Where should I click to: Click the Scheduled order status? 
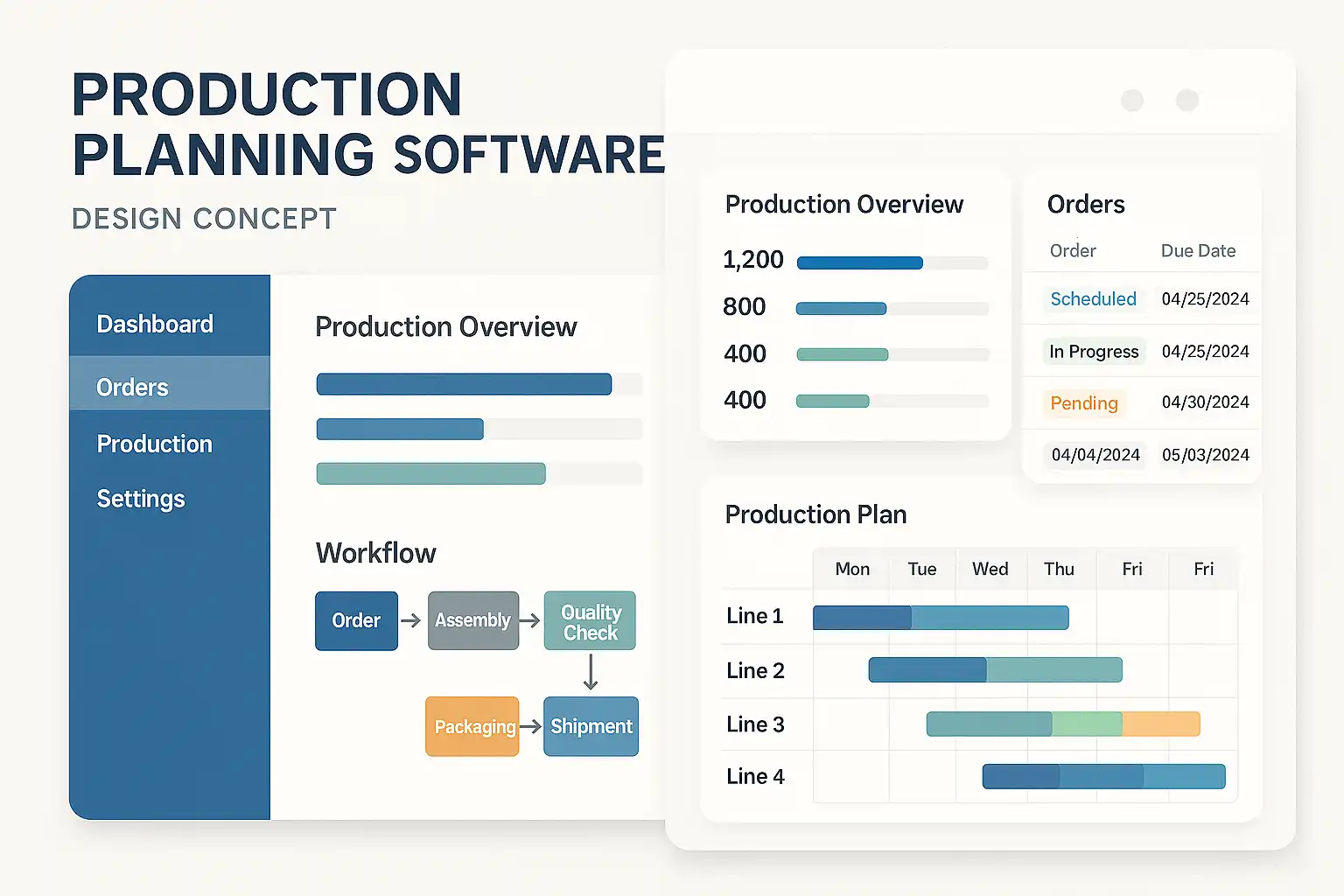[x=1093, y=299]
